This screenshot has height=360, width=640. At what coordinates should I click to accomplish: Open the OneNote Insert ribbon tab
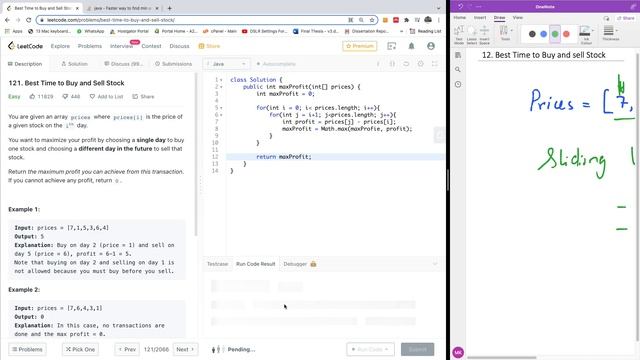(x=480, y=18)
